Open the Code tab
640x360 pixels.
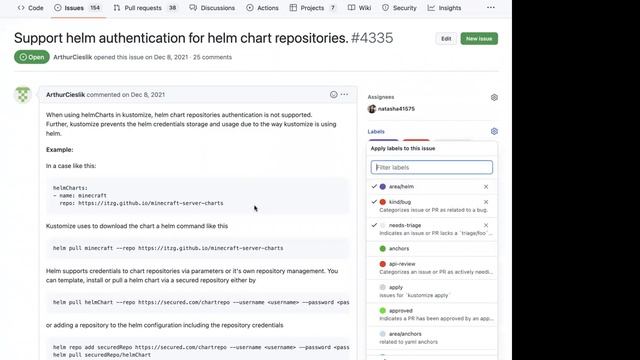pos(31,8)
